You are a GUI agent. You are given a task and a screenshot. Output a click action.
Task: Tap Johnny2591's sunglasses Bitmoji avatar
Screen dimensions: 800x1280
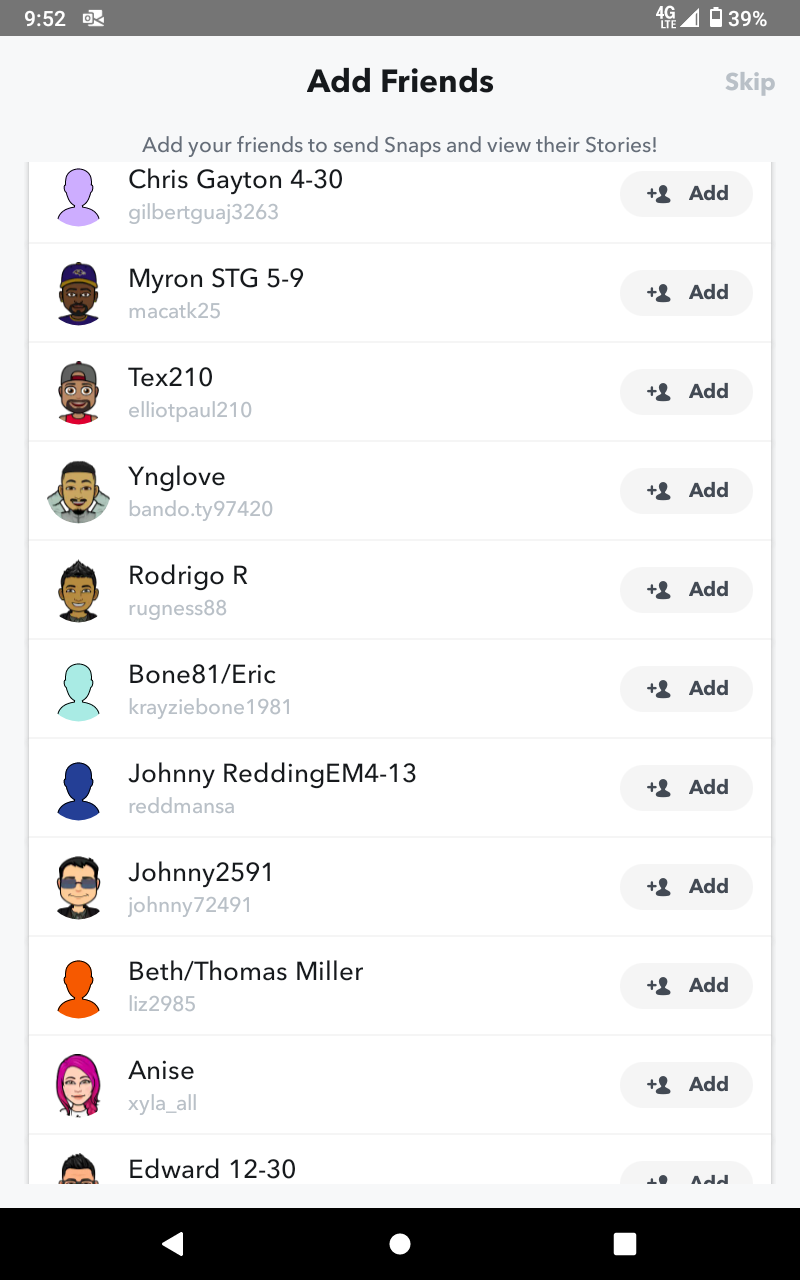78,887
